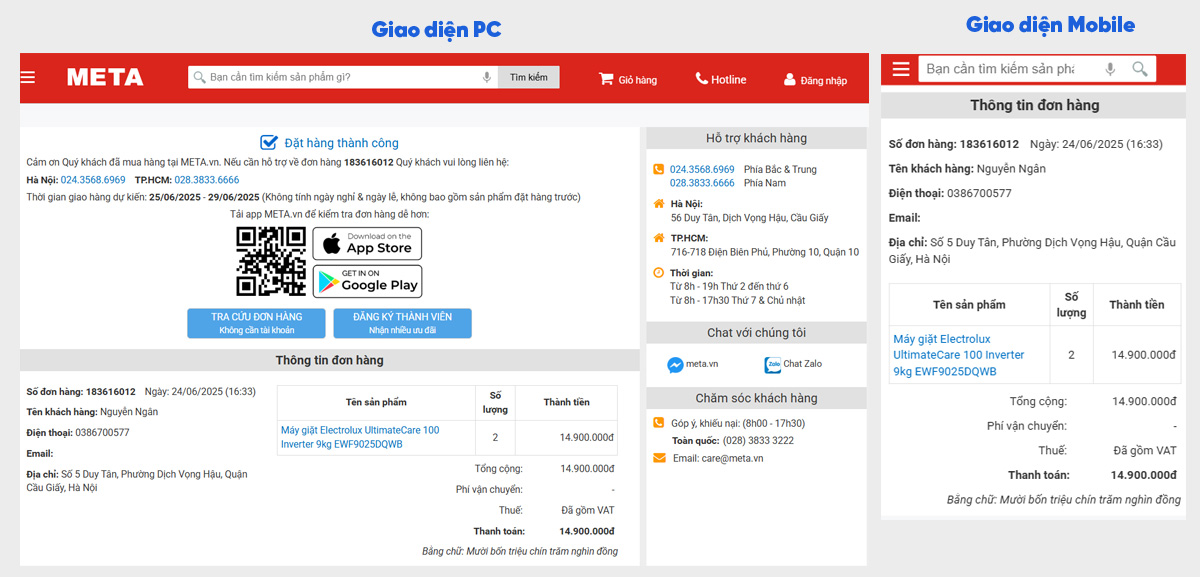This screenshot has width=1200, height=577.
Task: Click the magnifier icon in mobile search box
Action: [x=1140, y=69]
